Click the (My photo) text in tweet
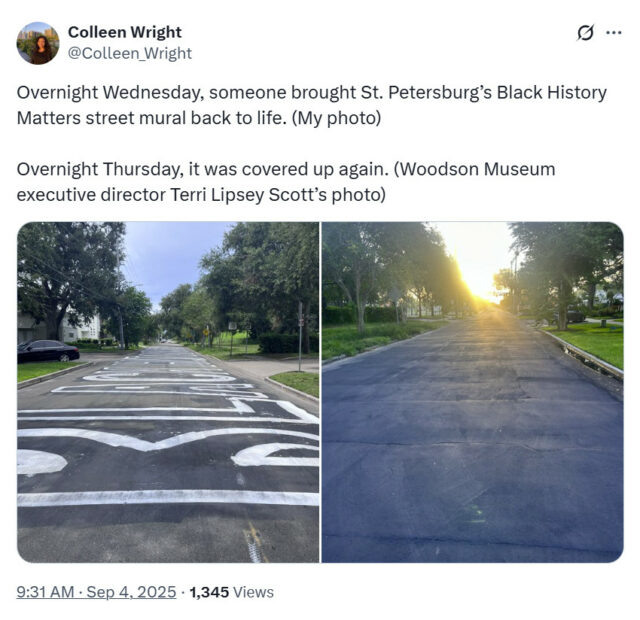Viewport: 640px width, 620px height. coord(336,118)
